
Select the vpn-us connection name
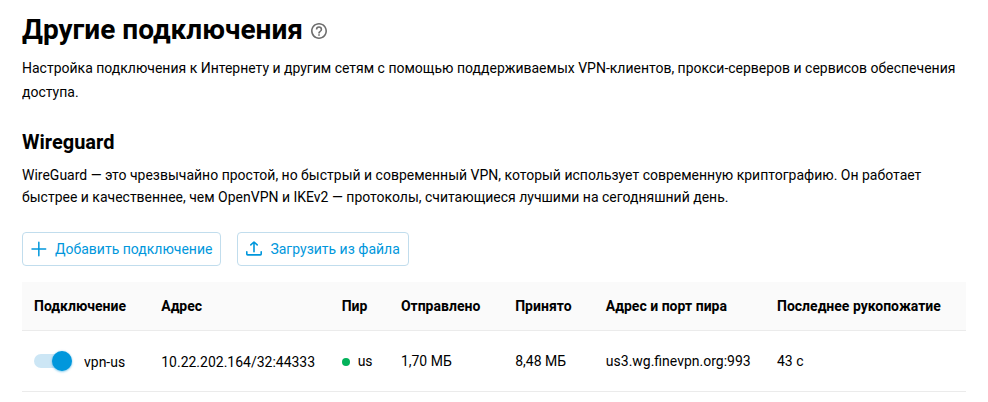tap(104, 362)
